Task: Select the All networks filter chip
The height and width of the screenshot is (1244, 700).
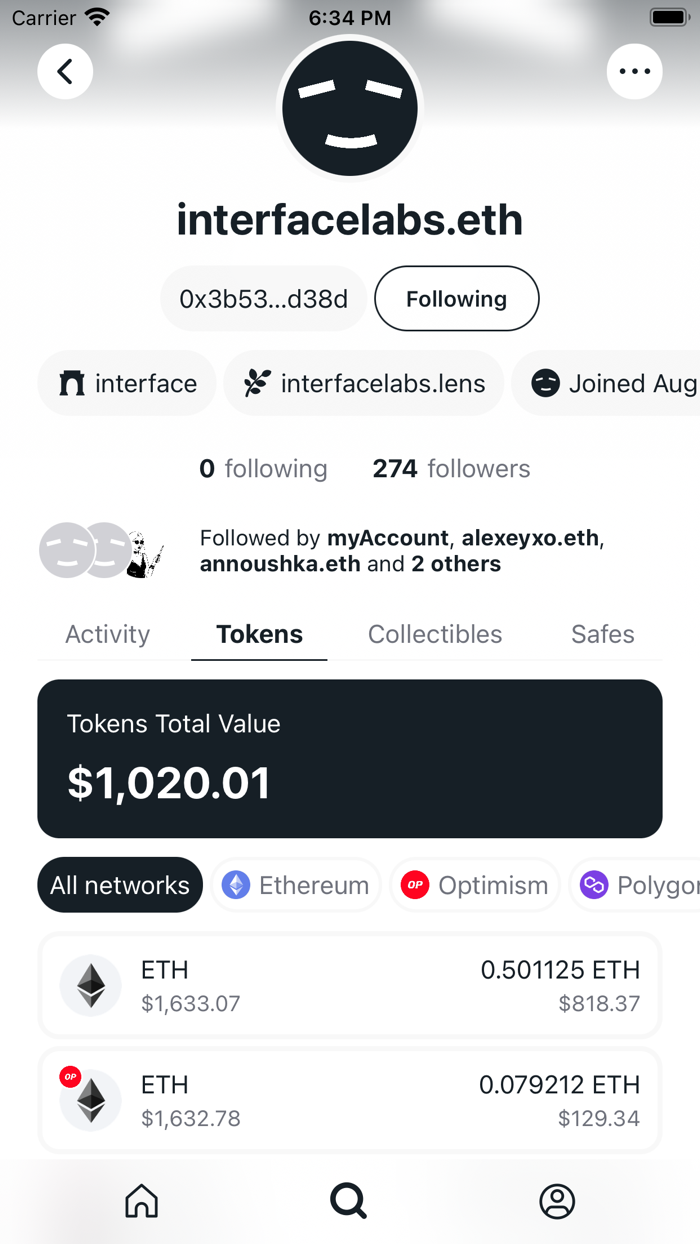Action: pyautogui.click(x=119, y=884)
